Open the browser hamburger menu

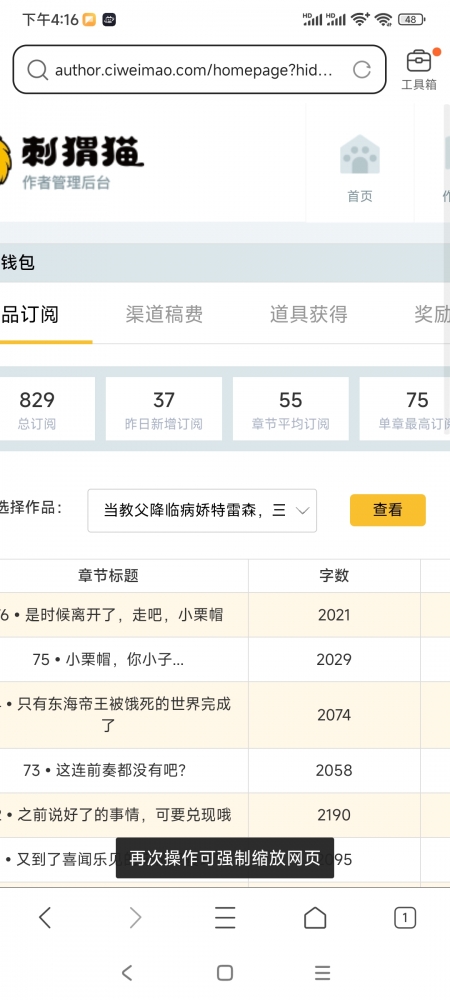[x=225, y=918]
